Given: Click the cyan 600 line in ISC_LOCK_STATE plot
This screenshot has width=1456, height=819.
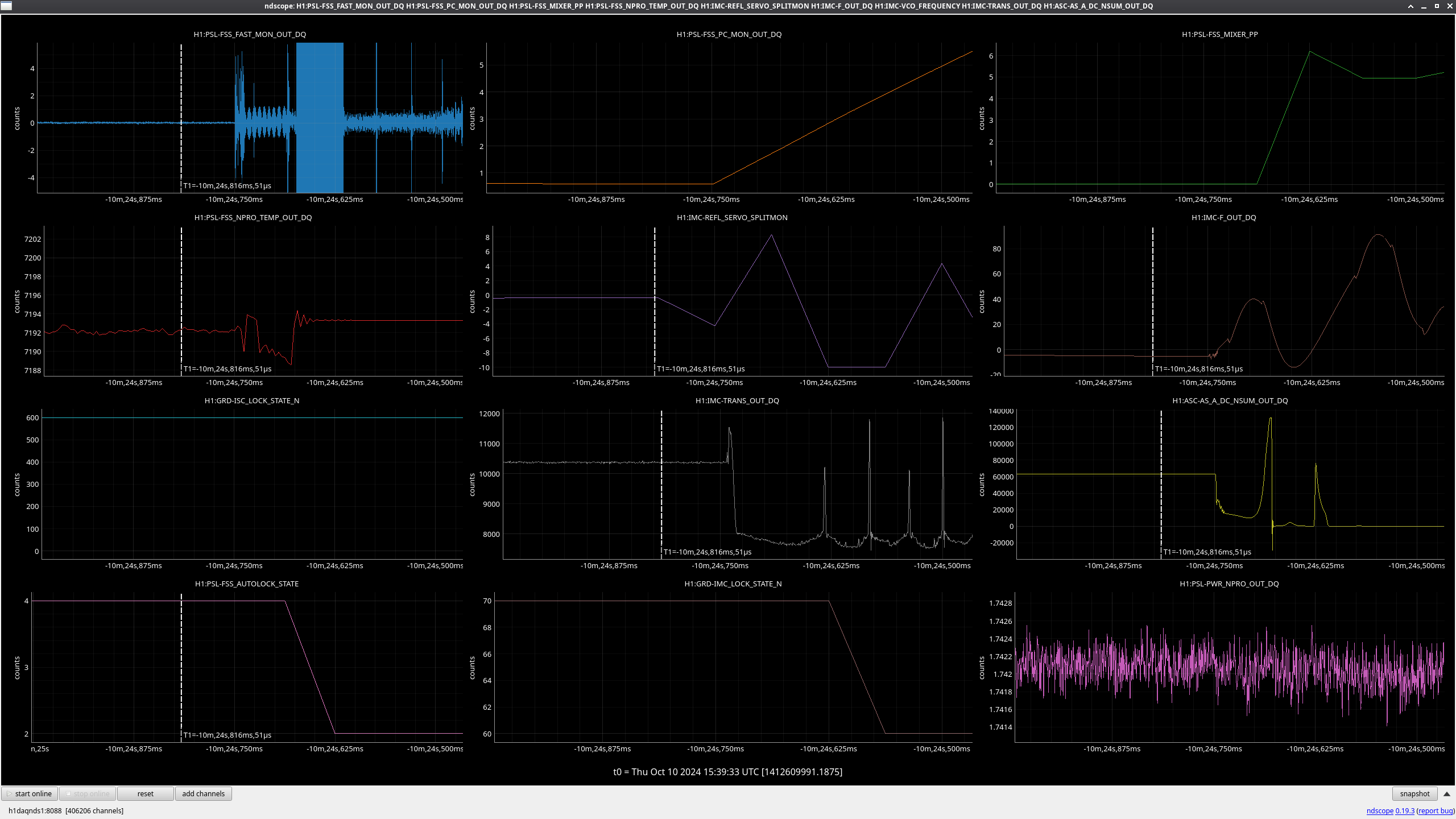Looking at the screenshot, I should 252,417.
